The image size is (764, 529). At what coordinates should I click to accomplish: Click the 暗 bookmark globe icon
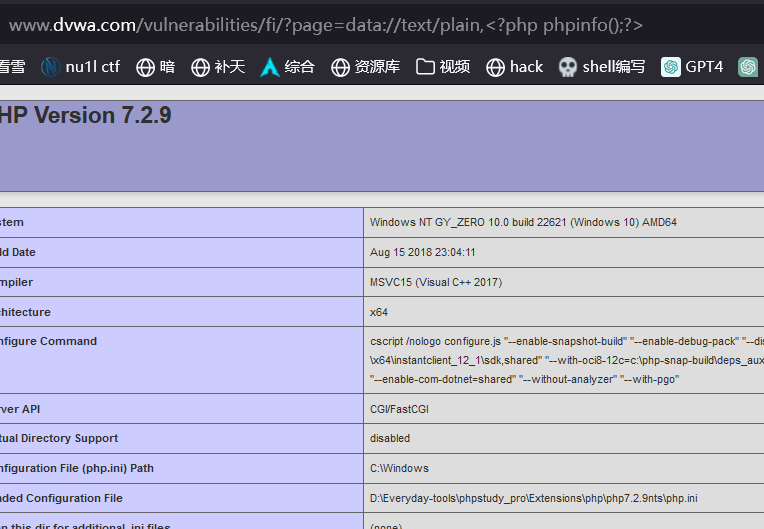(146, 67)
